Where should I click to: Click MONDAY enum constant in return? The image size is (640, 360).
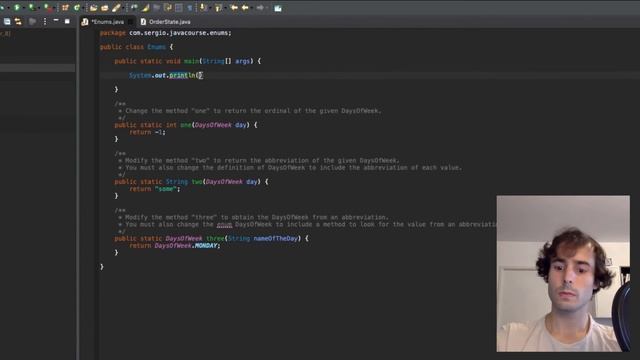[x=206, y=245]
